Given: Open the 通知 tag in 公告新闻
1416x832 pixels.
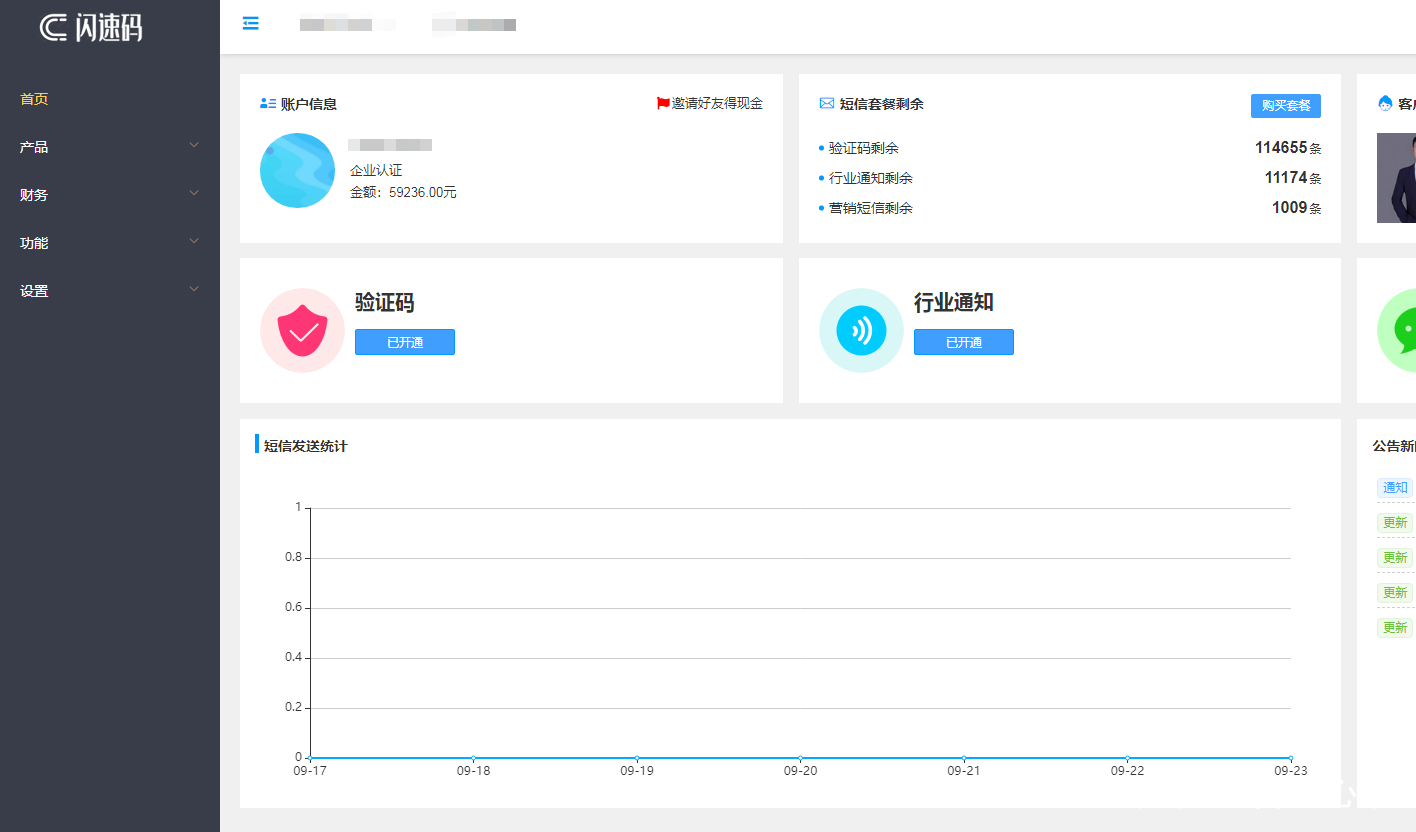Looking at the screenshot, I should [x=1394, y=487].
